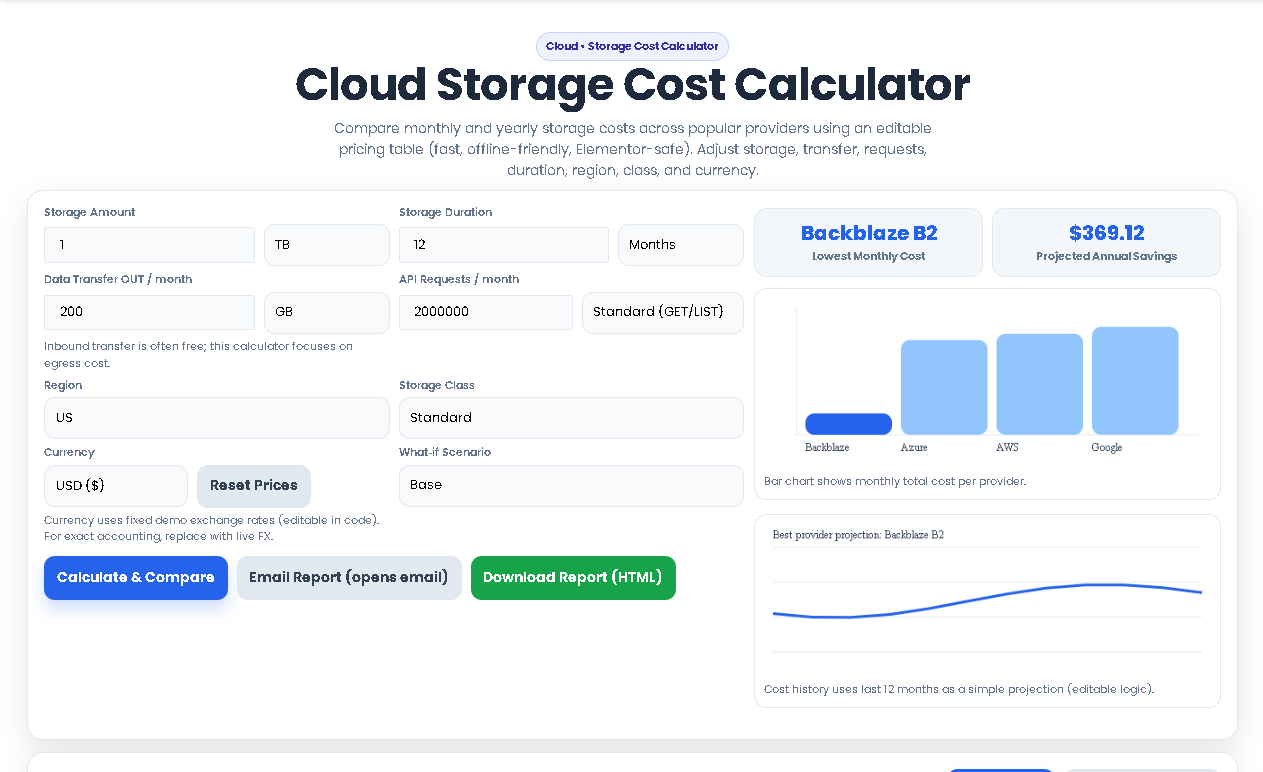Click the Storage Amount input field
The width and height of the screenshot is (1263, 772).
(x=149, y=245)
